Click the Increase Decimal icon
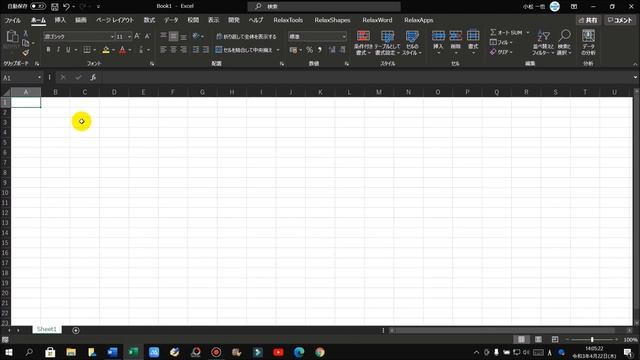 (x=332, y=50)
